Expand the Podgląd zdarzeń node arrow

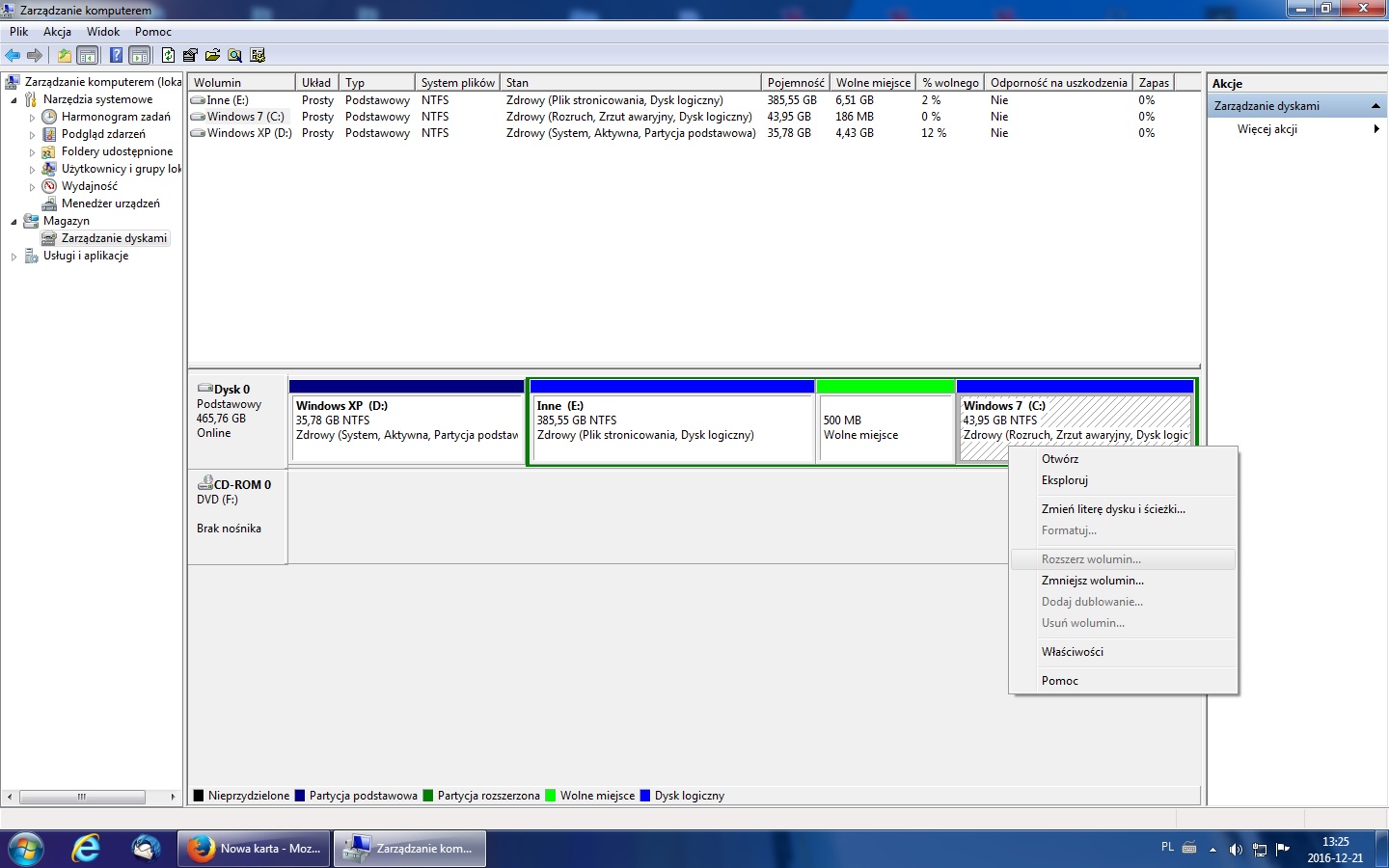point(32,134)
